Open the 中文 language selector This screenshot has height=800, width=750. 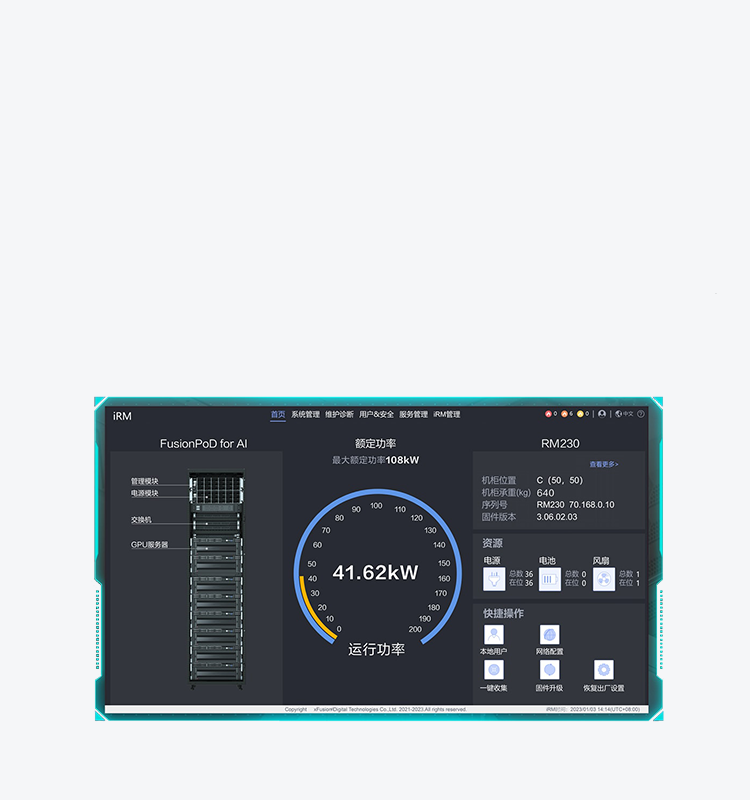click(624, 414)
